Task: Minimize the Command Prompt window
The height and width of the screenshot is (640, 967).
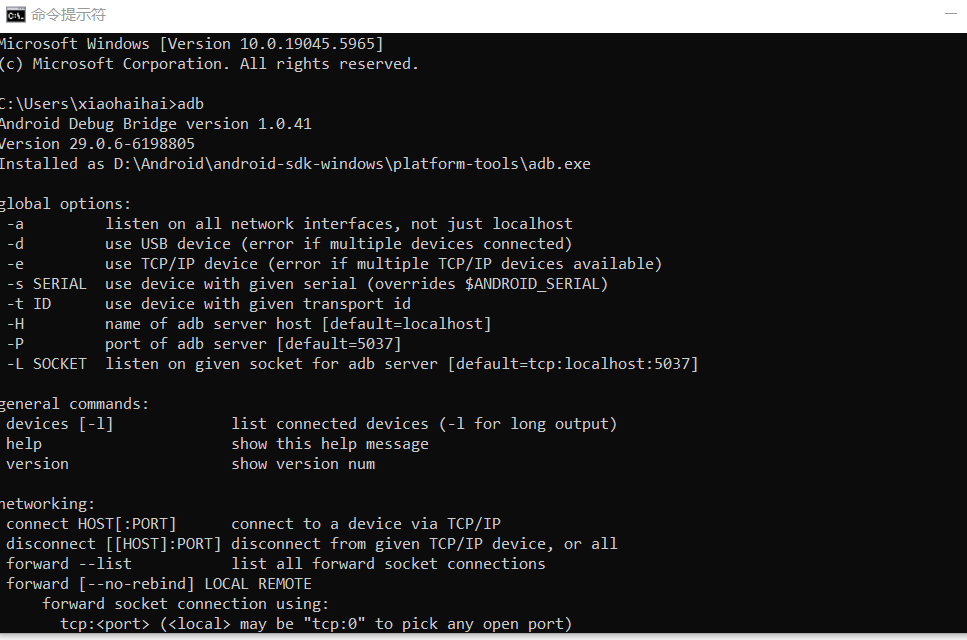Action: [951, 14]
